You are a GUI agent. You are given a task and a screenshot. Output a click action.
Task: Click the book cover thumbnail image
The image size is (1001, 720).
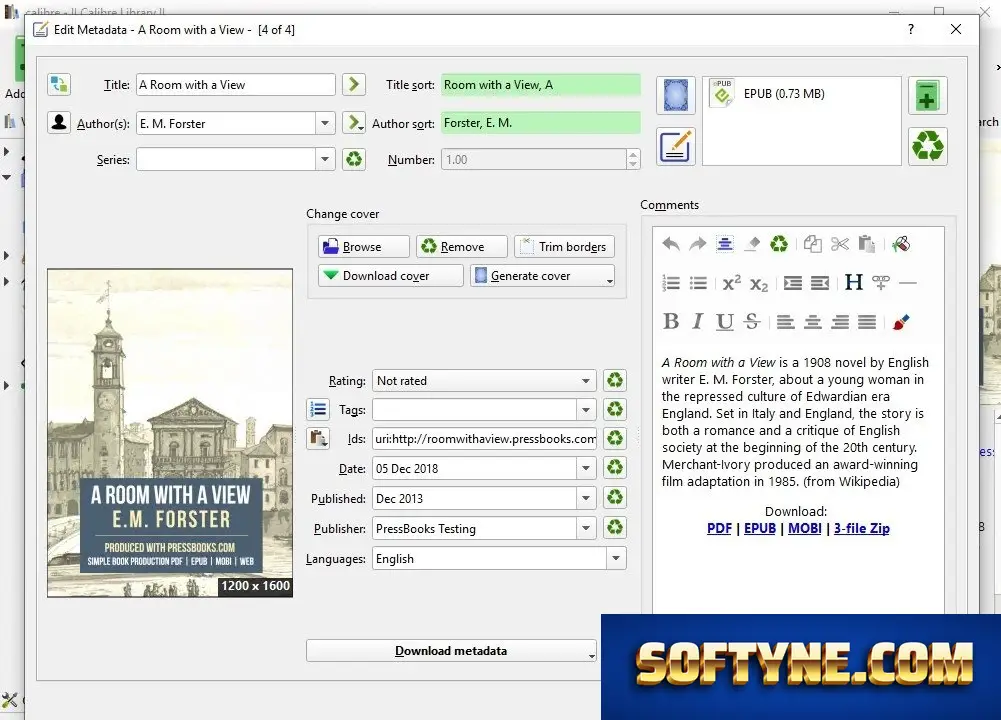pyautogui.click(x=170, y=433)
